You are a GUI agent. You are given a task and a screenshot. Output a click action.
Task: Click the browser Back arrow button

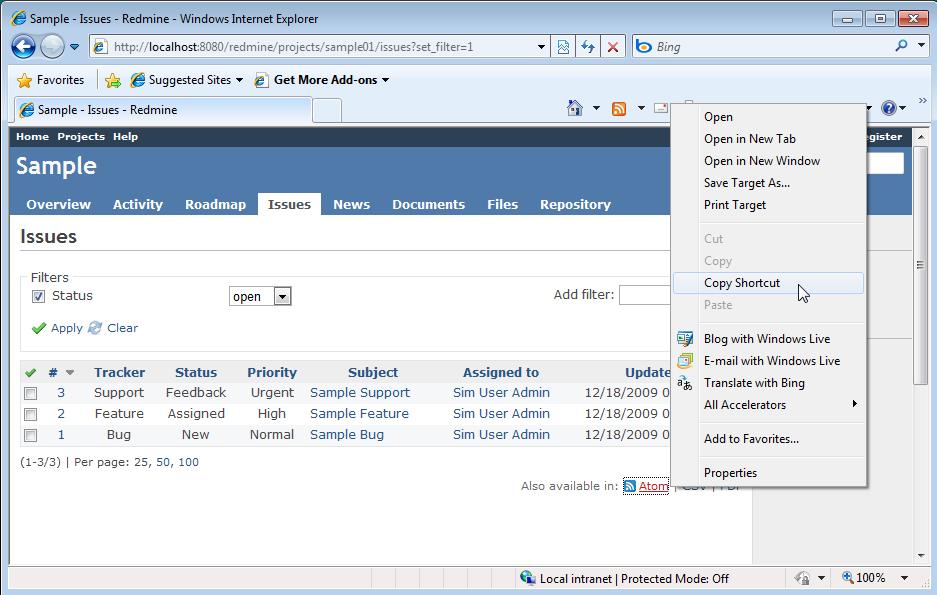tap(23, 47)
